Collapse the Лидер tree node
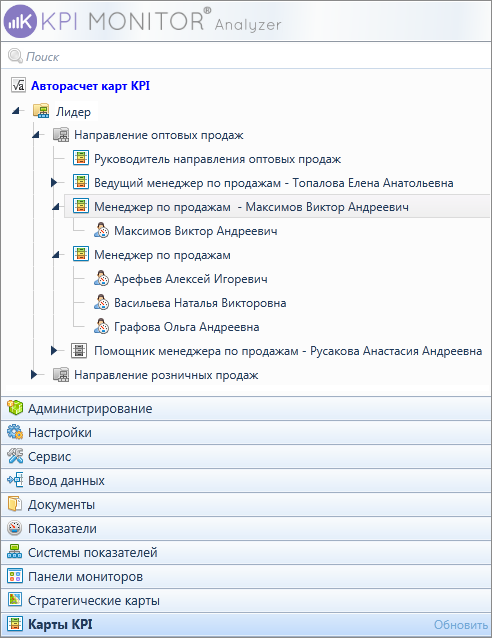Viewport: 495px width, 641px height. click(x=16, y=110)
